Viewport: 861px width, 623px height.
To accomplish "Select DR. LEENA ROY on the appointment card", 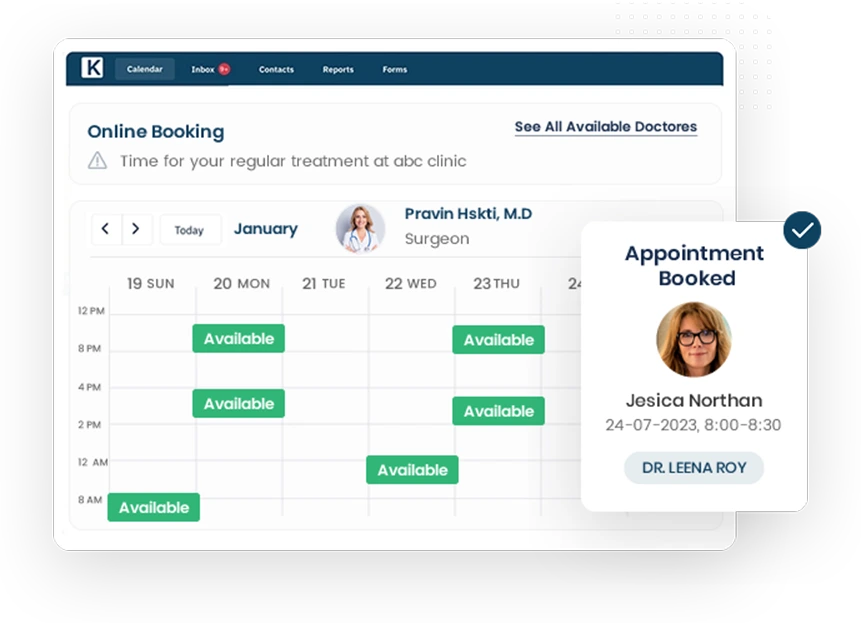I will click(x=693, y=467).
